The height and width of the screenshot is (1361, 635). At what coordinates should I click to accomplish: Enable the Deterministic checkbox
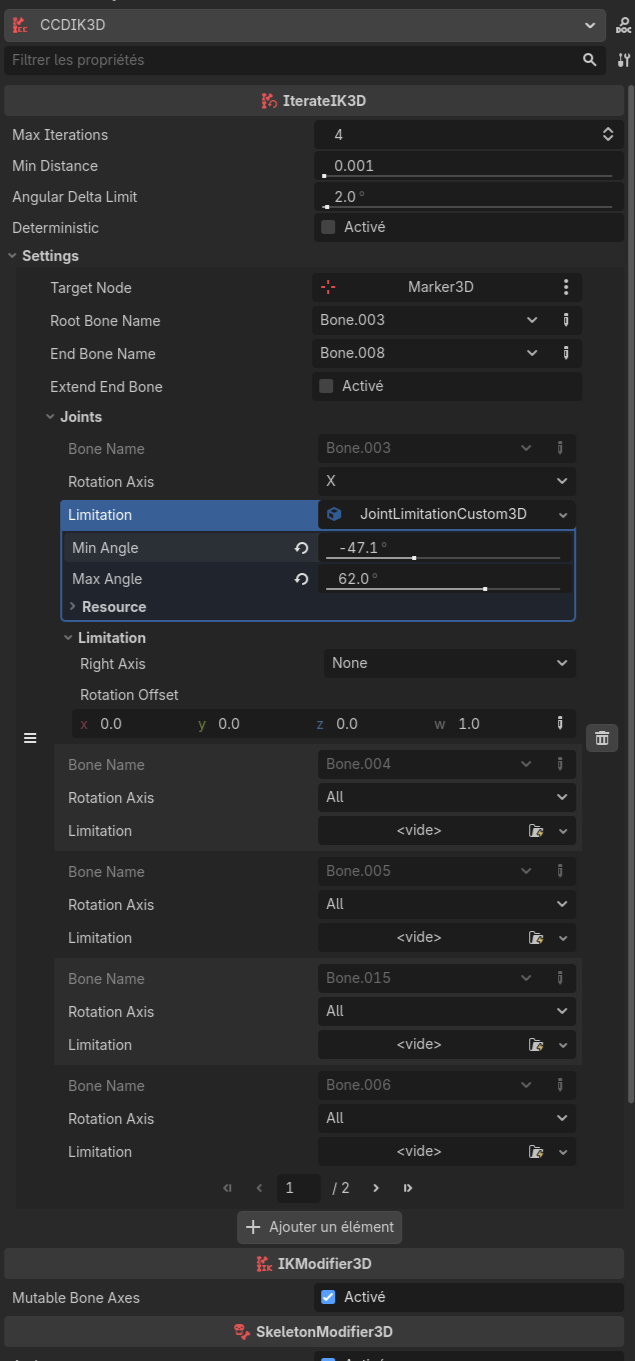[328, 227]
